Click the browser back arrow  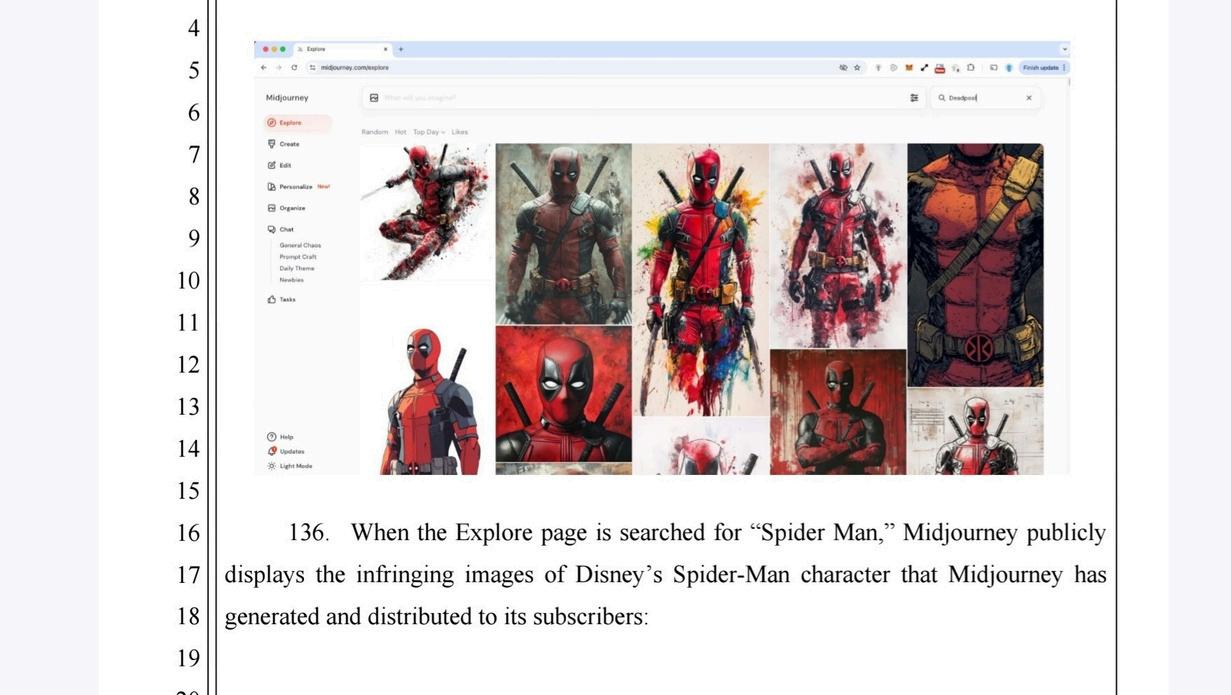(x=264, y=68)
